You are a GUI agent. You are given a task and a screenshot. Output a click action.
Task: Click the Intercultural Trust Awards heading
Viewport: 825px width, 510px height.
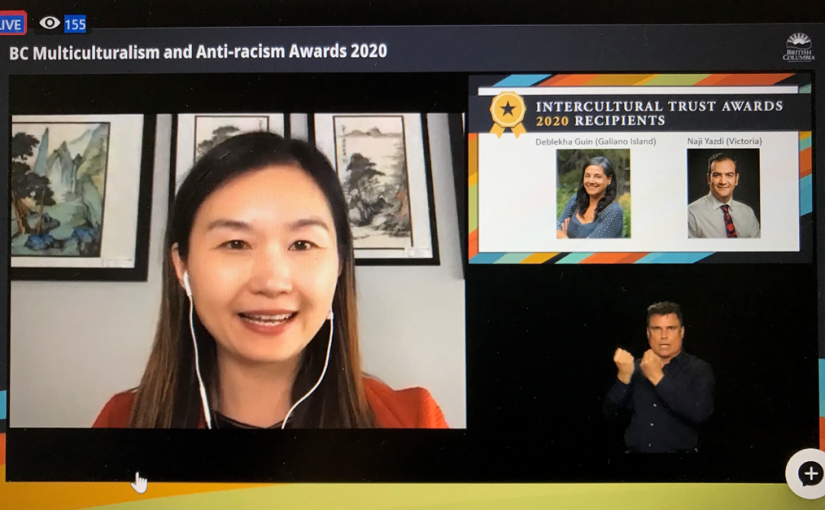point(659,105)
